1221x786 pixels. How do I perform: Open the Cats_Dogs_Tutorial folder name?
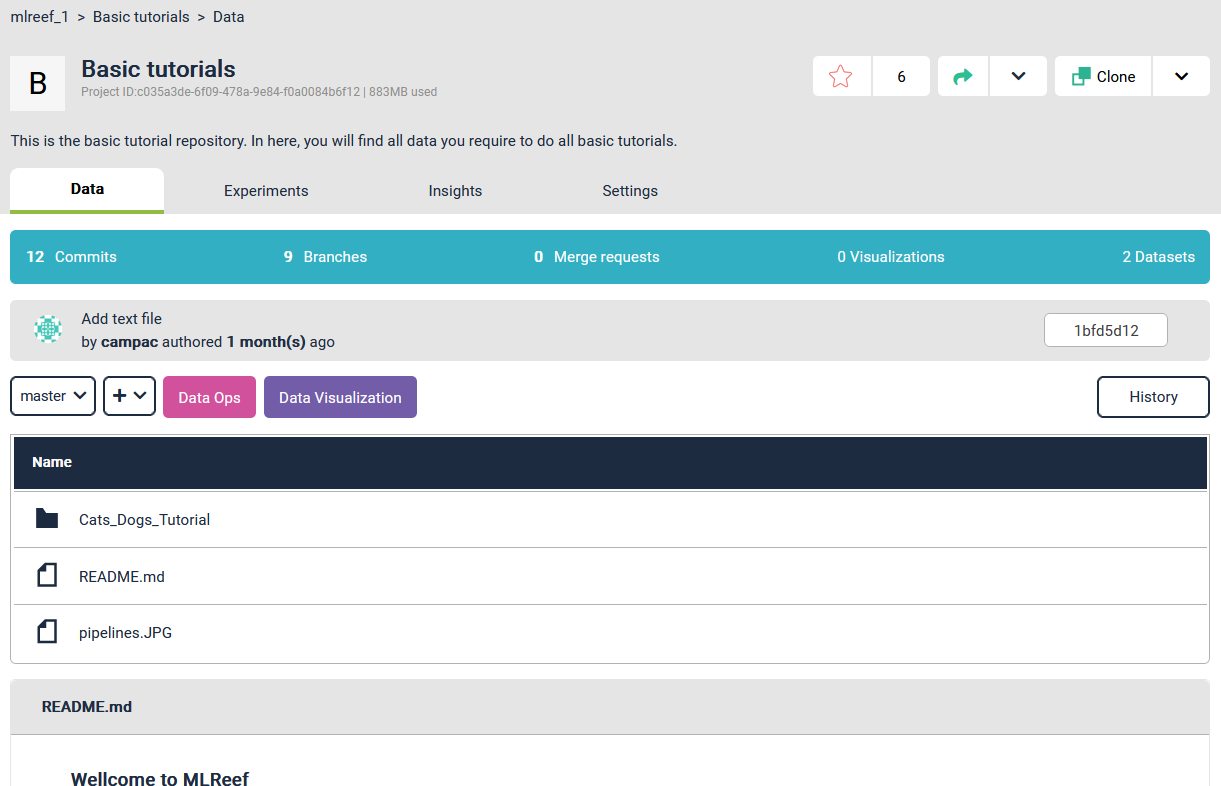(x=144, y=519)
